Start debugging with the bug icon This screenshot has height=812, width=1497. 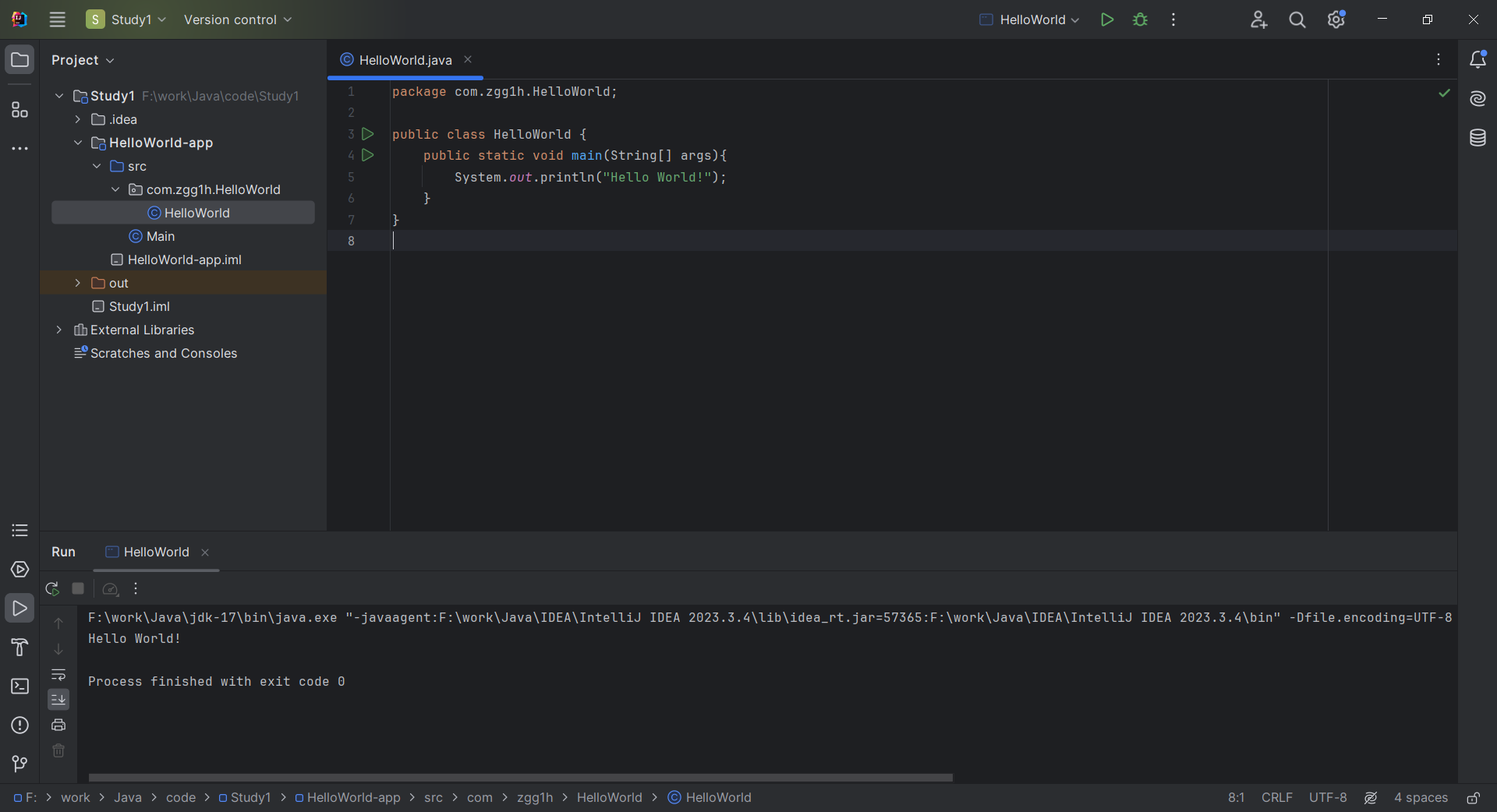point(1140,19)
